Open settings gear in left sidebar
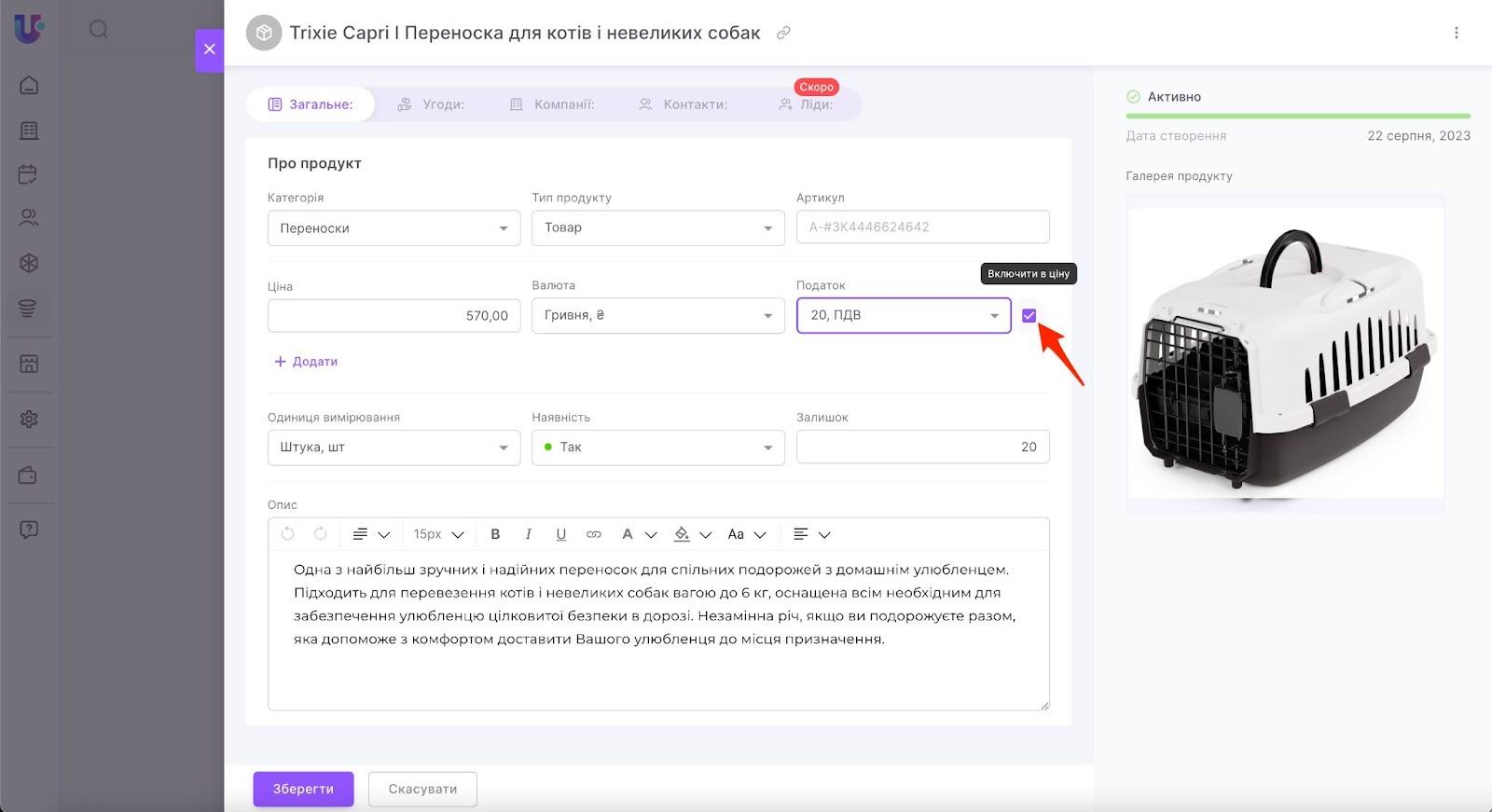This screenshot has height=812, width=1492. click(x=29, y=420)
